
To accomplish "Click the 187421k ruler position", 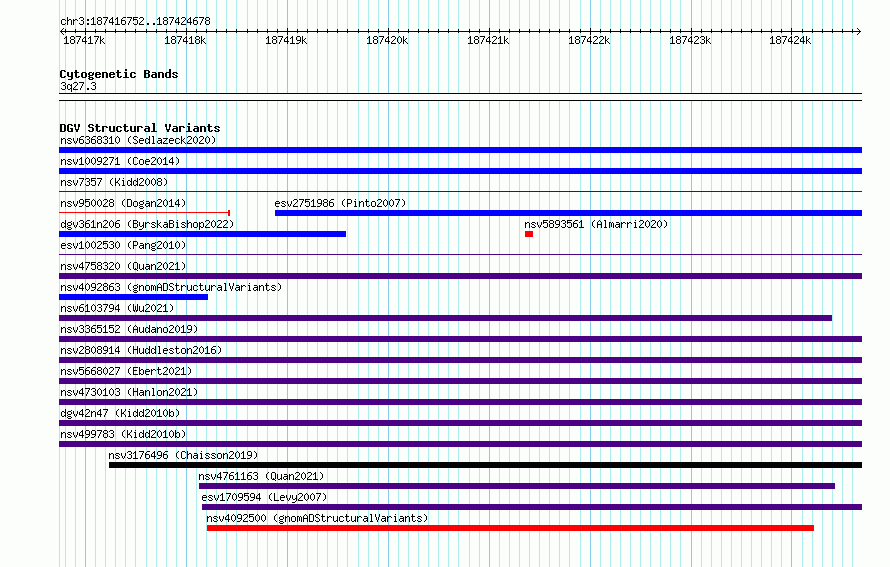I will point(488,40).
